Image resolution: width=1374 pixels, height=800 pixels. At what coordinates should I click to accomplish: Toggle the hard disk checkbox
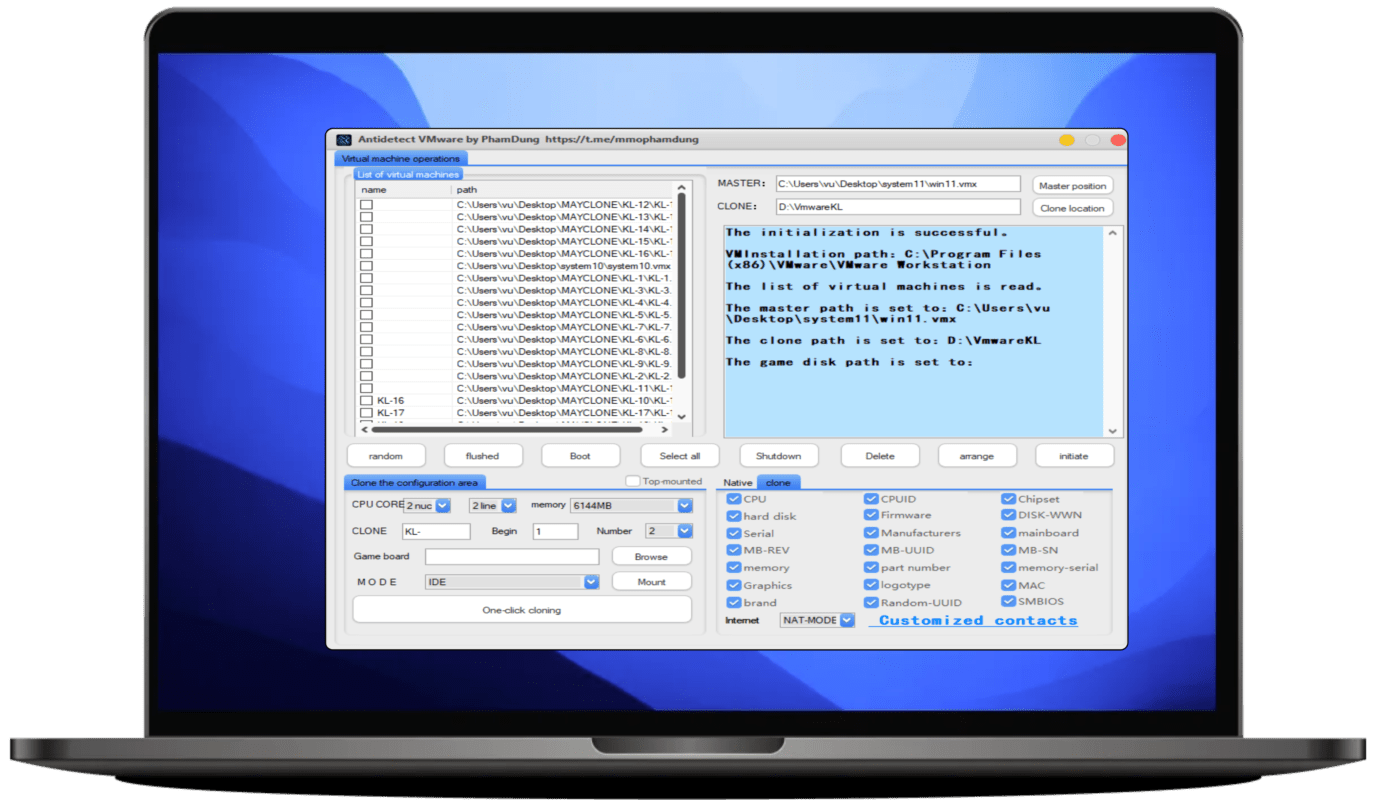click(735, 516)
